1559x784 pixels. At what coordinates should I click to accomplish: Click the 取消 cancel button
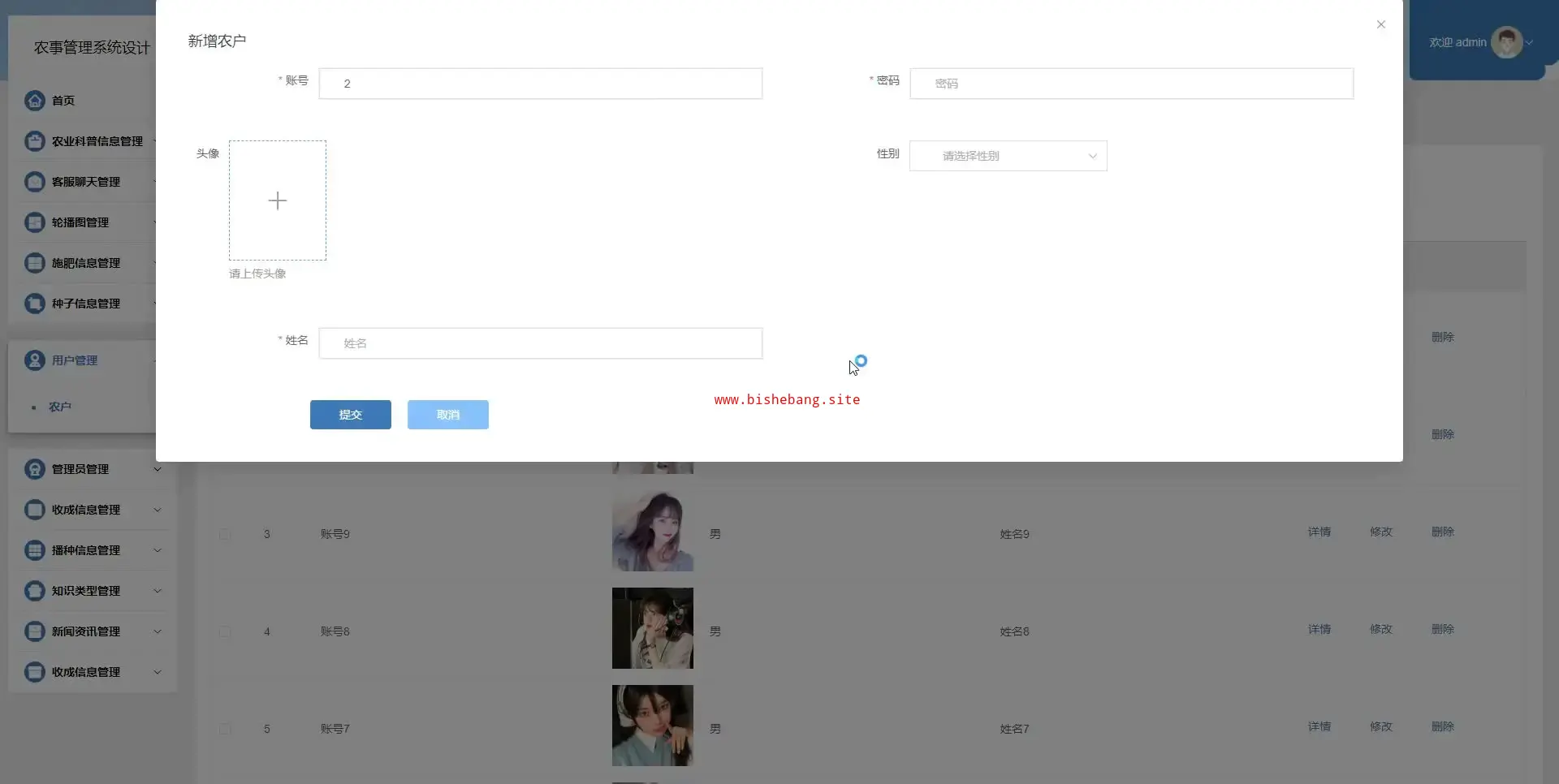(448, 415)
